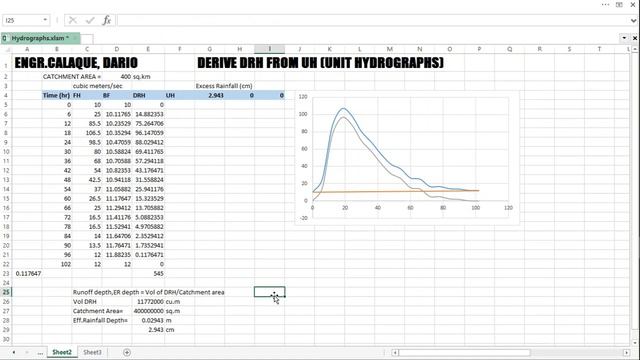The height and width of the screenshot is (360, 640).
Task: Select column P header
Action: point(479,49)
